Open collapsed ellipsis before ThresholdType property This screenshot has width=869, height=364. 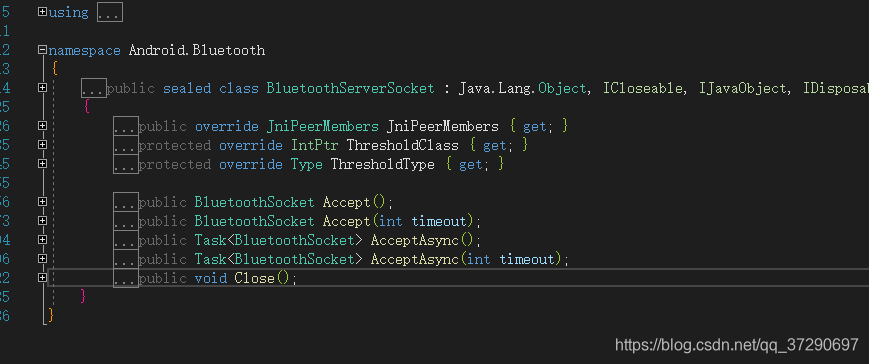click(126, 164)
